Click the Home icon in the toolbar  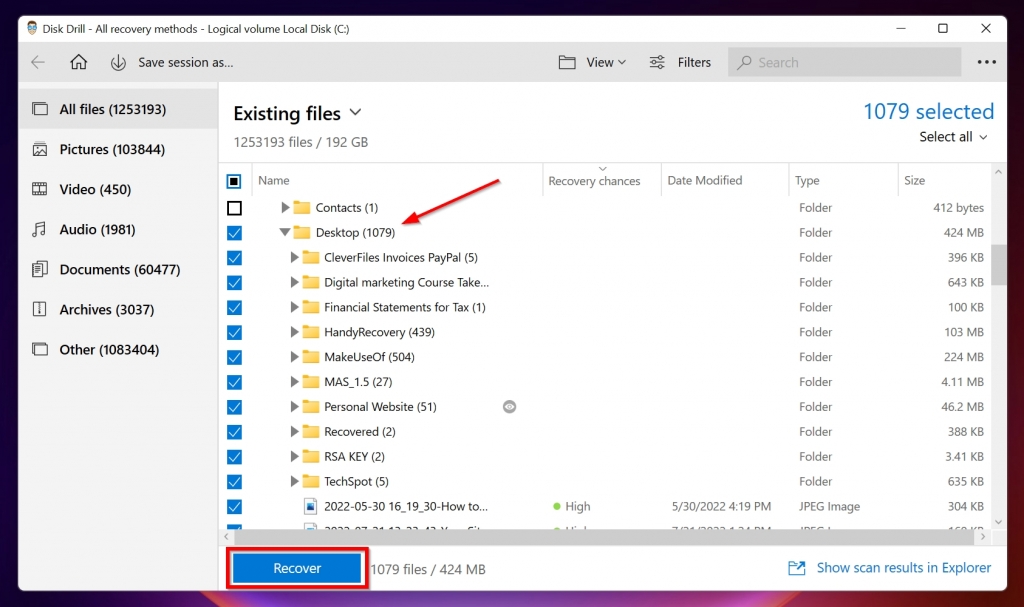79,62
